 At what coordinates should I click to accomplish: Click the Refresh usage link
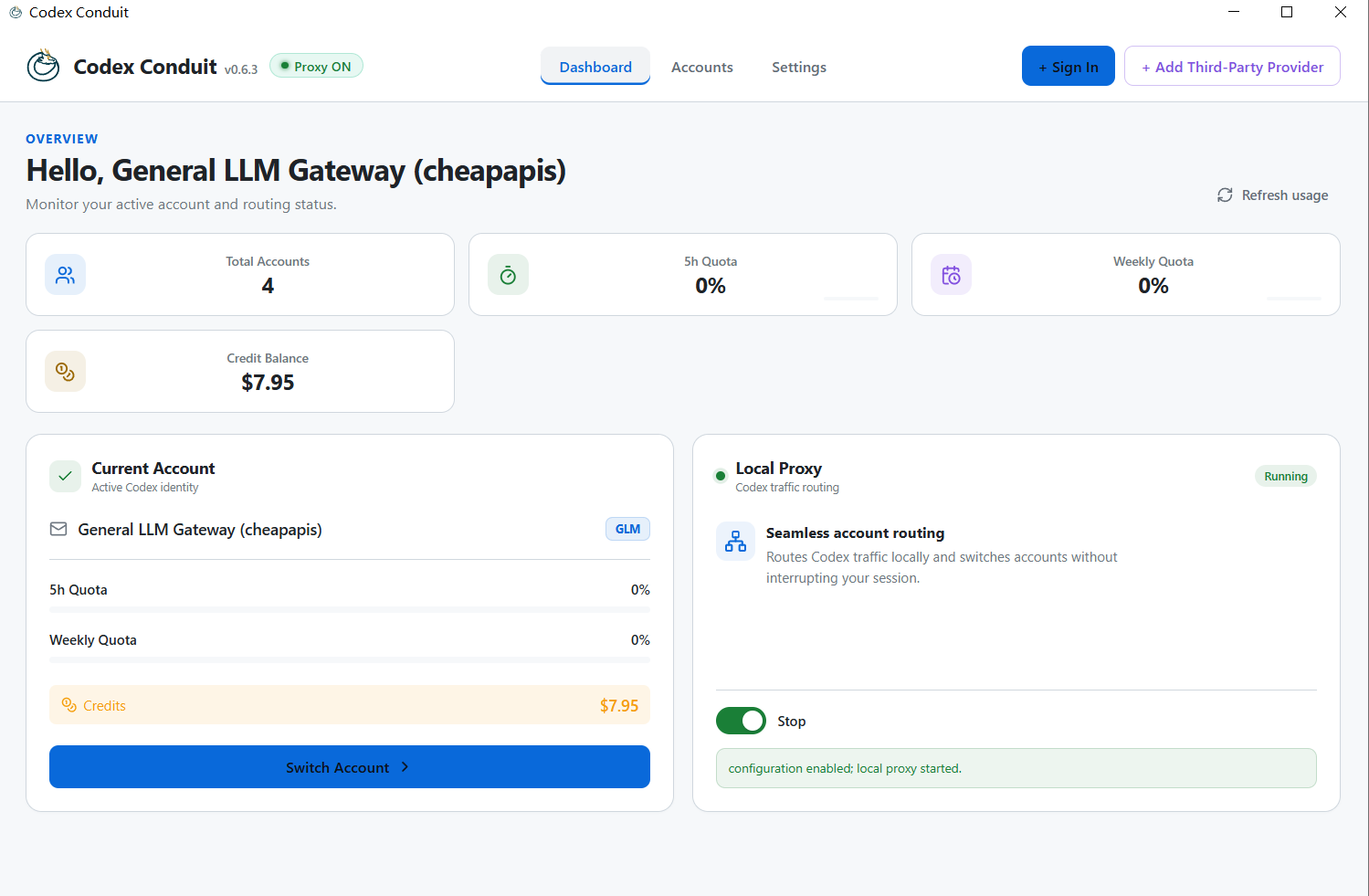pyautogui.click(x=1273, y=195)
